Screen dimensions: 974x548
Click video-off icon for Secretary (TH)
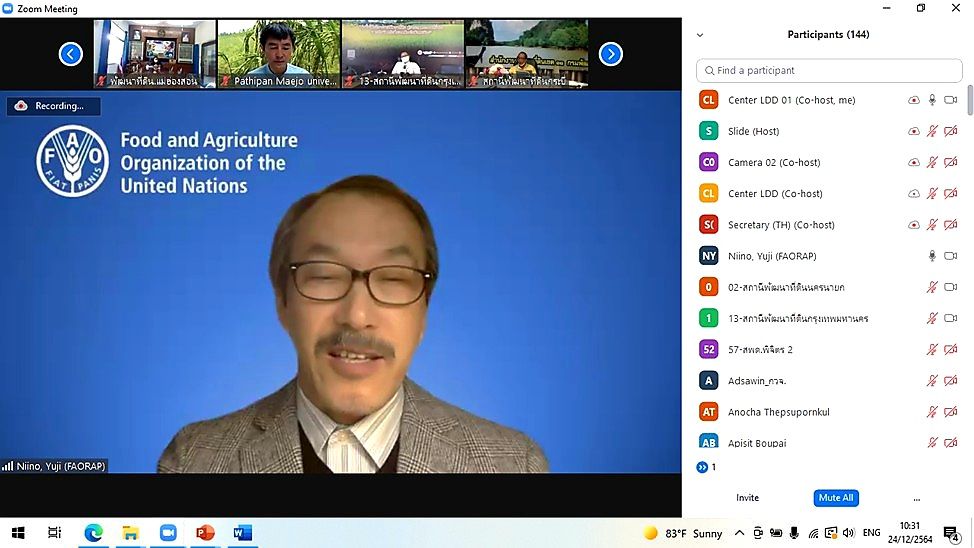click(x=950, y=224)
